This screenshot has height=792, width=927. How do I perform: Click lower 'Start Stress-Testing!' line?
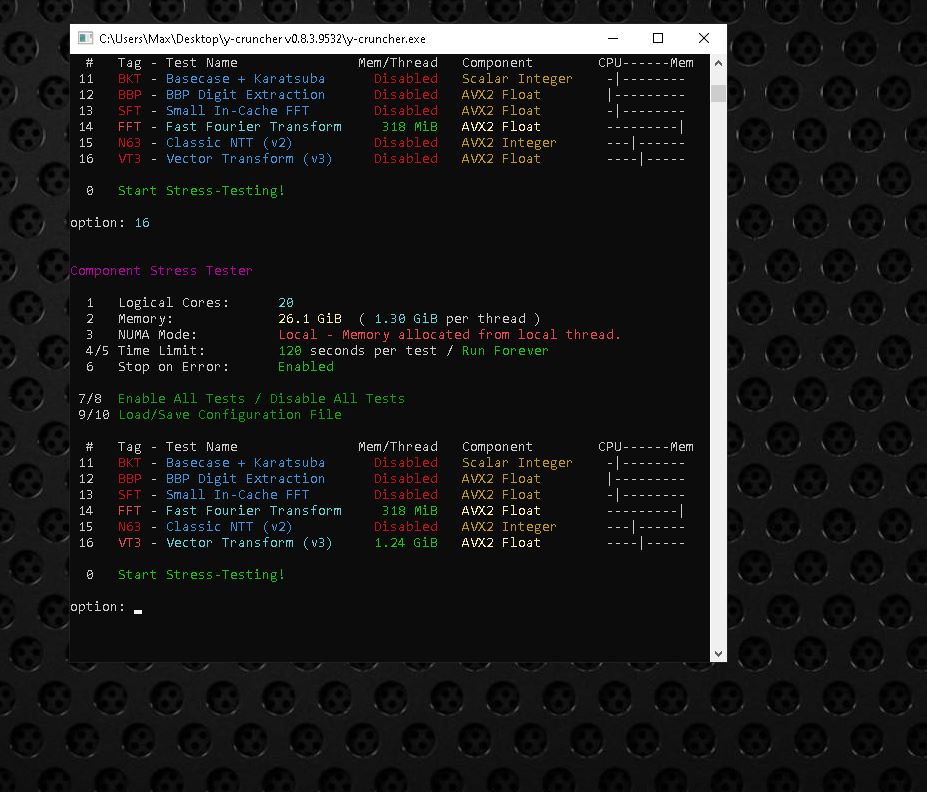(201, 574)
